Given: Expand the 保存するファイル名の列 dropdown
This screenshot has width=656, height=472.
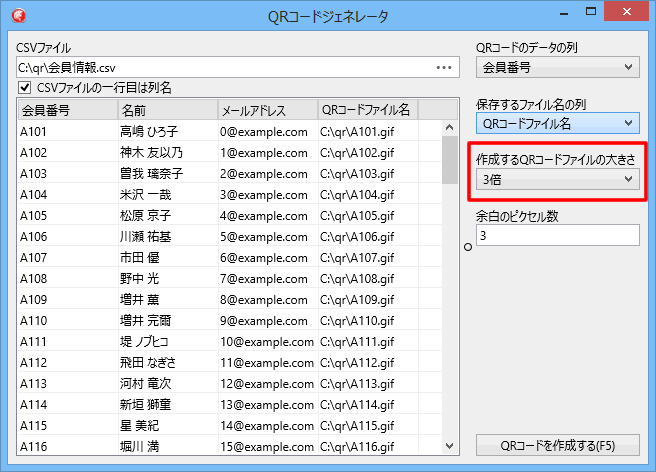Looking at the screenshot, I should (x=557, y=123).
